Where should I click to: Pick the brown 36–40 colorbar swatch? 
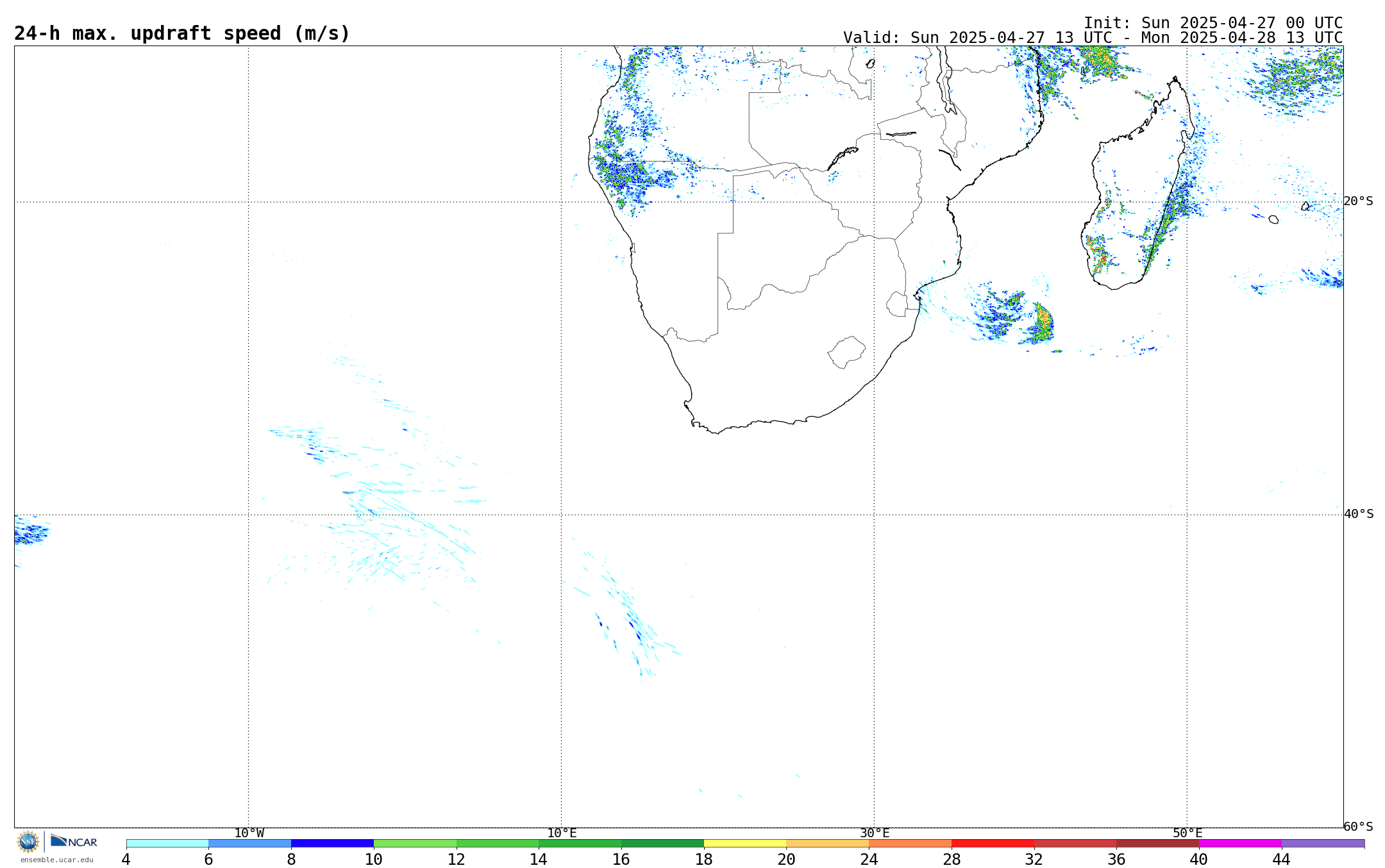point(1158,844)
